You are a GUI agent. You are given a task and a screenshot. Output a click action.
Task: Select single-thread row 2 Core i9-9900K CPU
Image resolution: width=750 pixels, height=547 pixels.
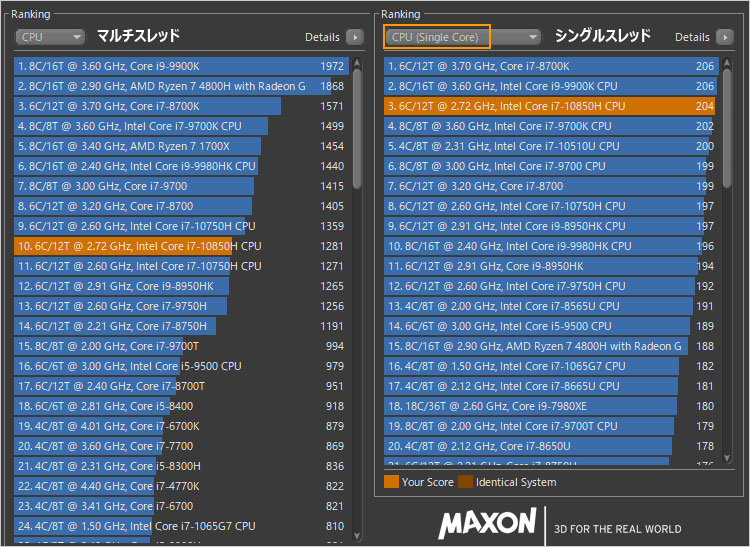(x=551, y=86)
